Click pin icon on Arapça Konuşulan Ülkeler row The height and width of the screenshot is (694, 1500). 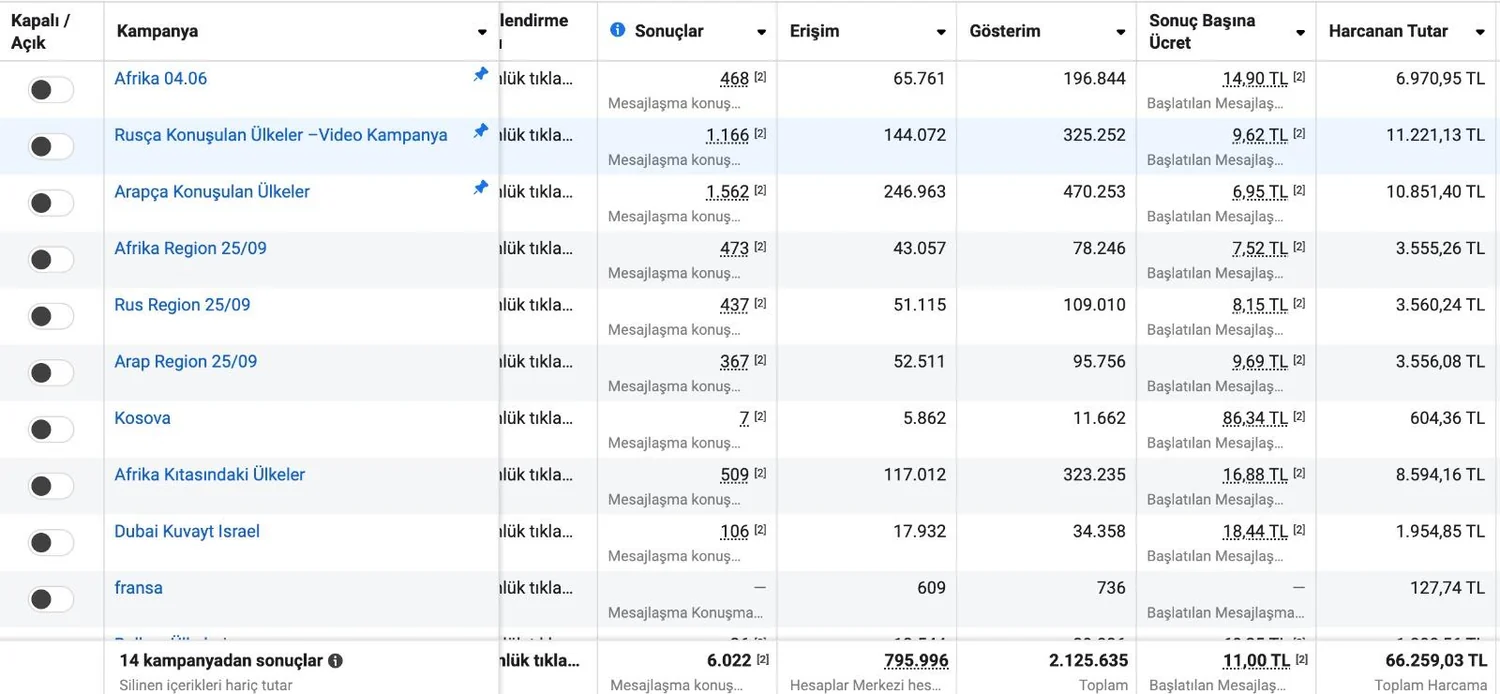click(x=481, y=188)
